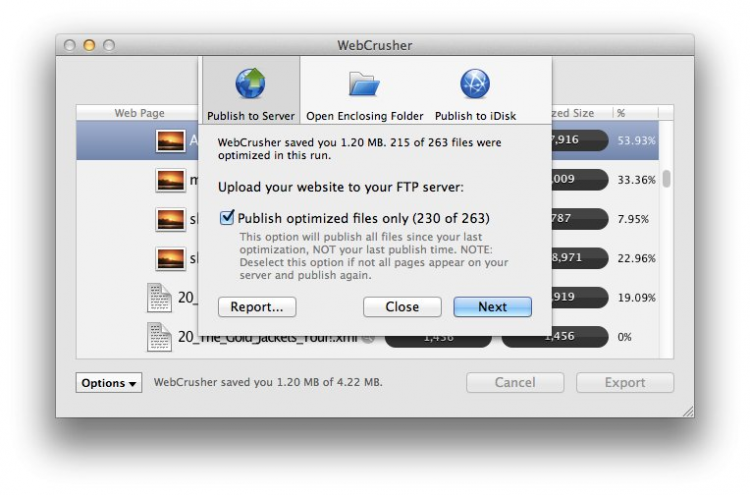750x495 pixels.
Task: Click the file list scrollbar thumb
Action: tap(666, 178)
